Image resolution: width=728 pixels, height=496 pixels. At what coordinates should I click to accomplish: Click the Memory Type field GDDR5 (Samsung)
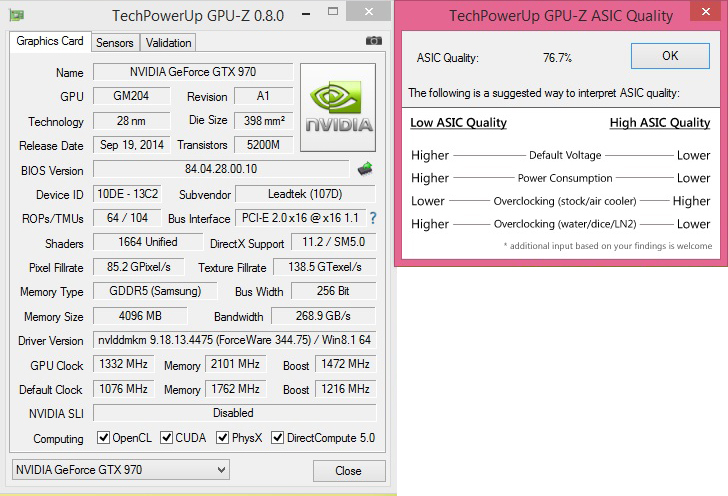(x=155, y=291)
